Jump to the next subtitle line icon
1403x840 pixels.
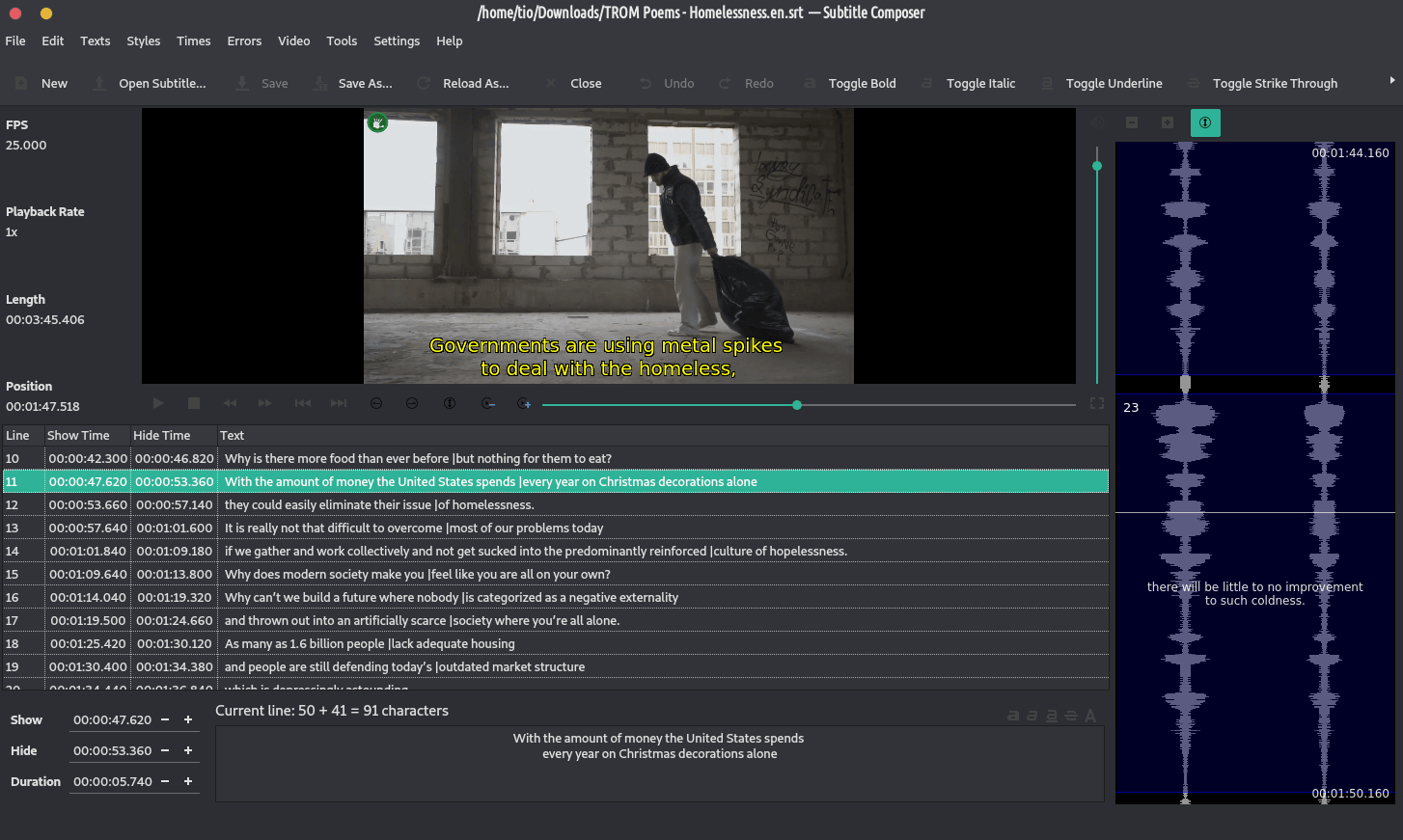[x=339, y=403]
